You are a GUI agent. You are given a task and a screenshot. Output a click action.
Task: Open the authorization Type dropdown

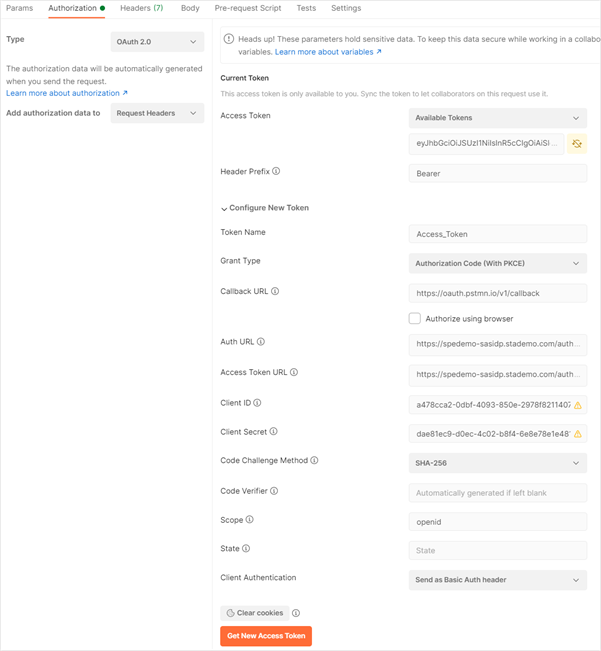pyautogui.click(x=157, y=42)
